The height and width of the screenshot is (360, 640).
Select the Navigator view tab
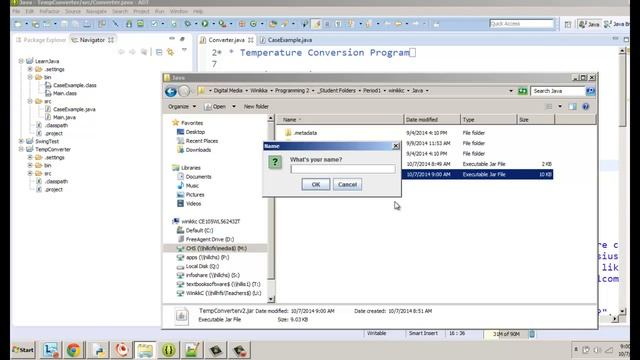coord(92,40)
